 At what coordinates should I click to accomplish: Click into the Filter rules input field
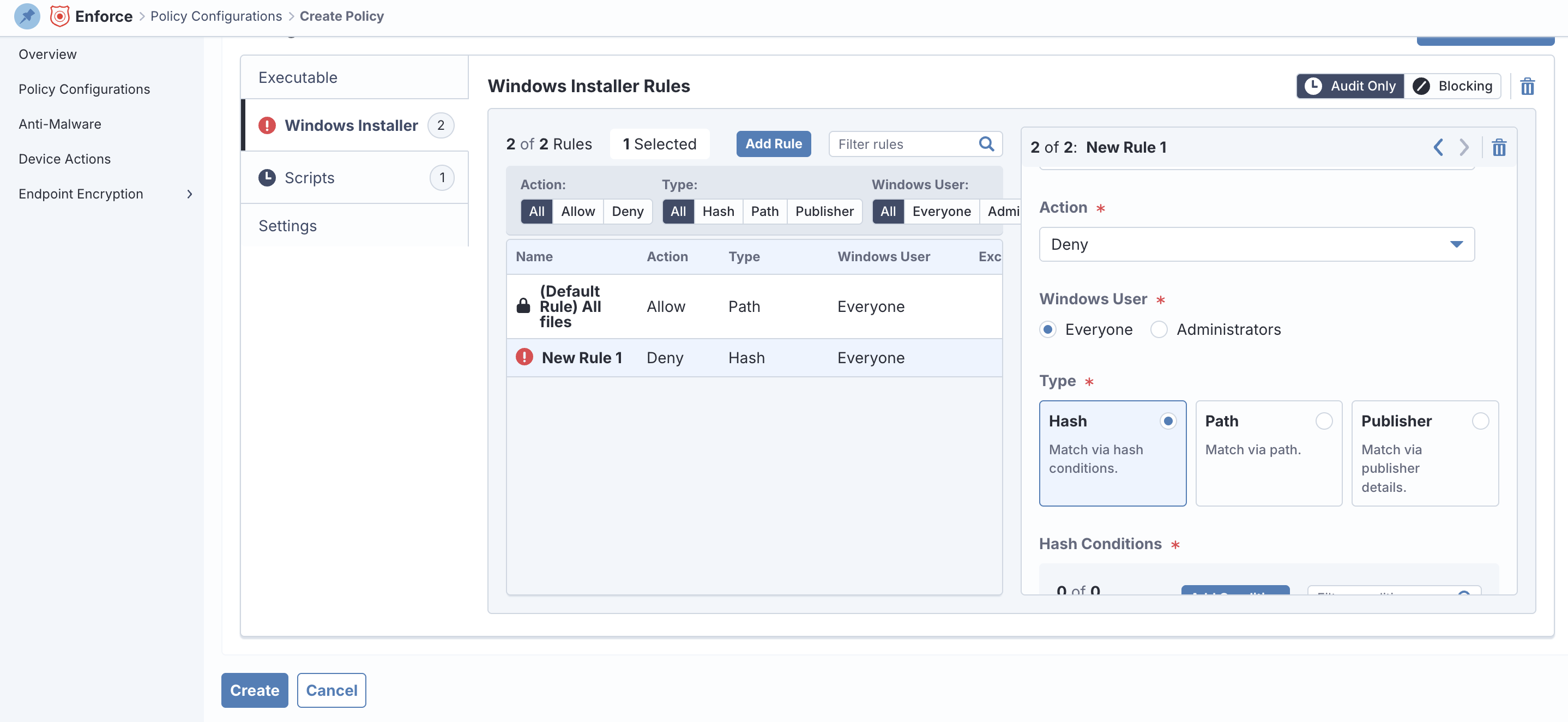coord(904,145)
